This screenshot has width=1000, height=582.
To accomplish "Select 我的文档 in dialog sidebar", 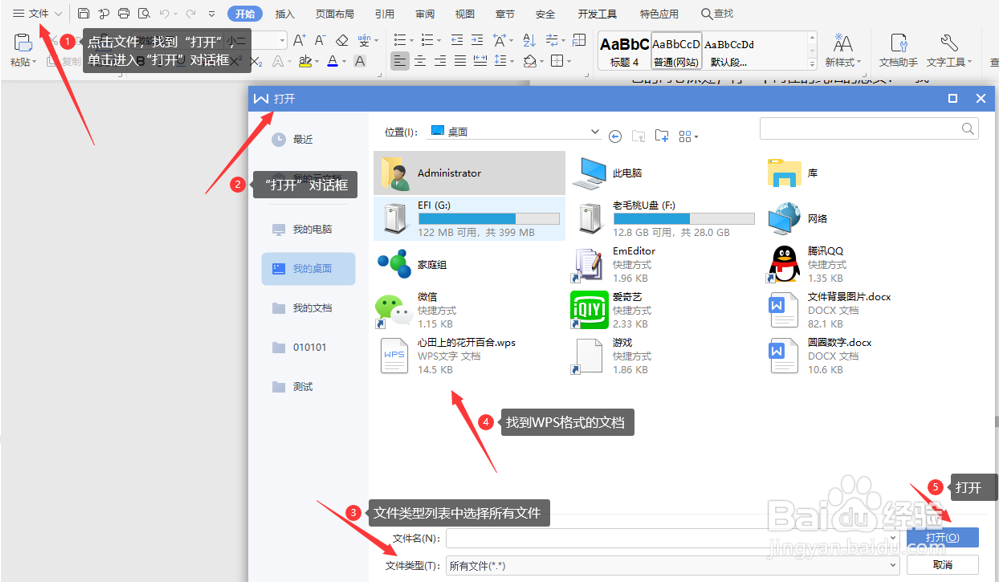I will (x=308, y=309).
